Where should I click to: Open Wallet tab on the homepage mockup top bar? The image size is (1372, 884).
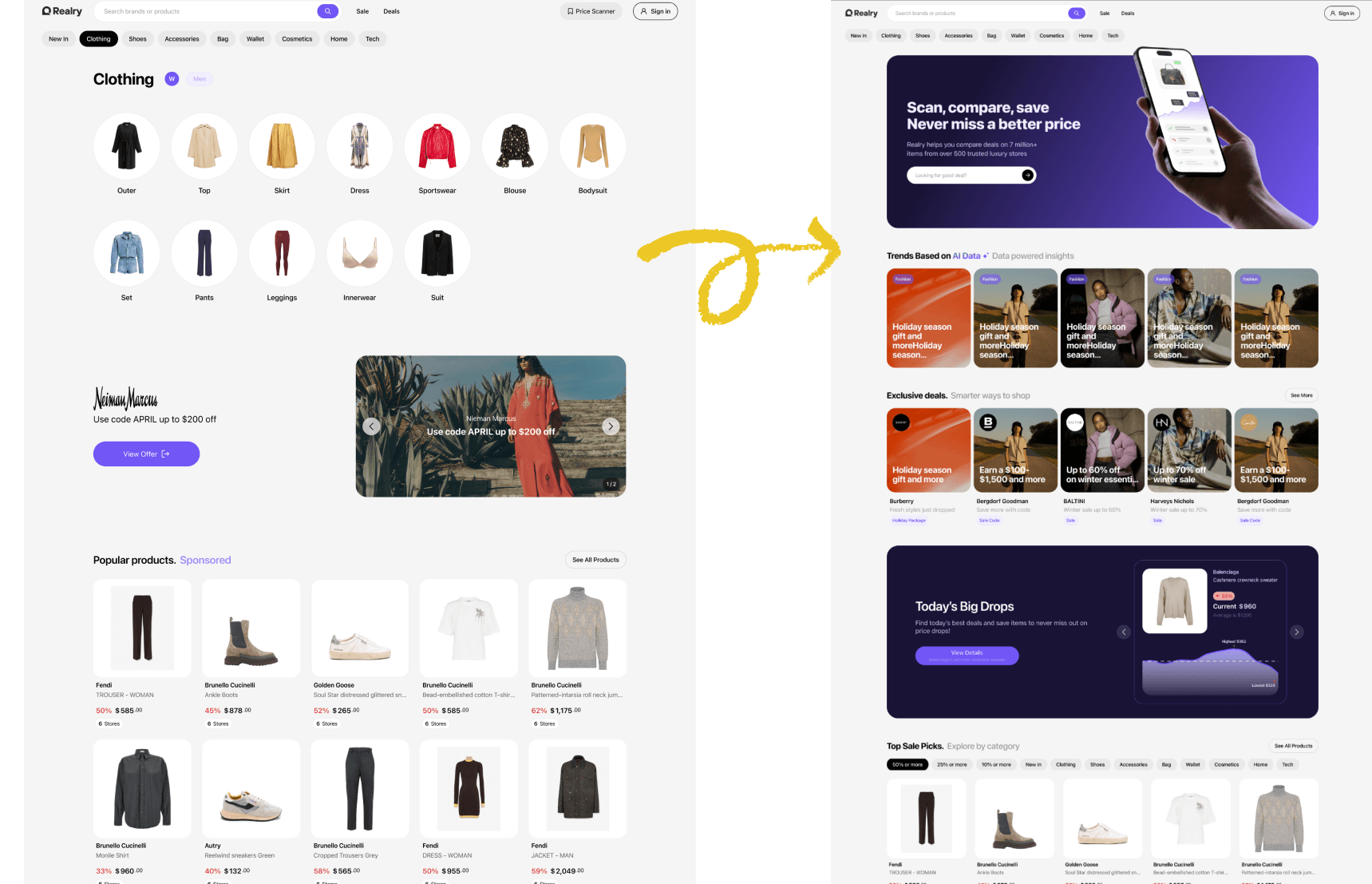pos(1018,35)
